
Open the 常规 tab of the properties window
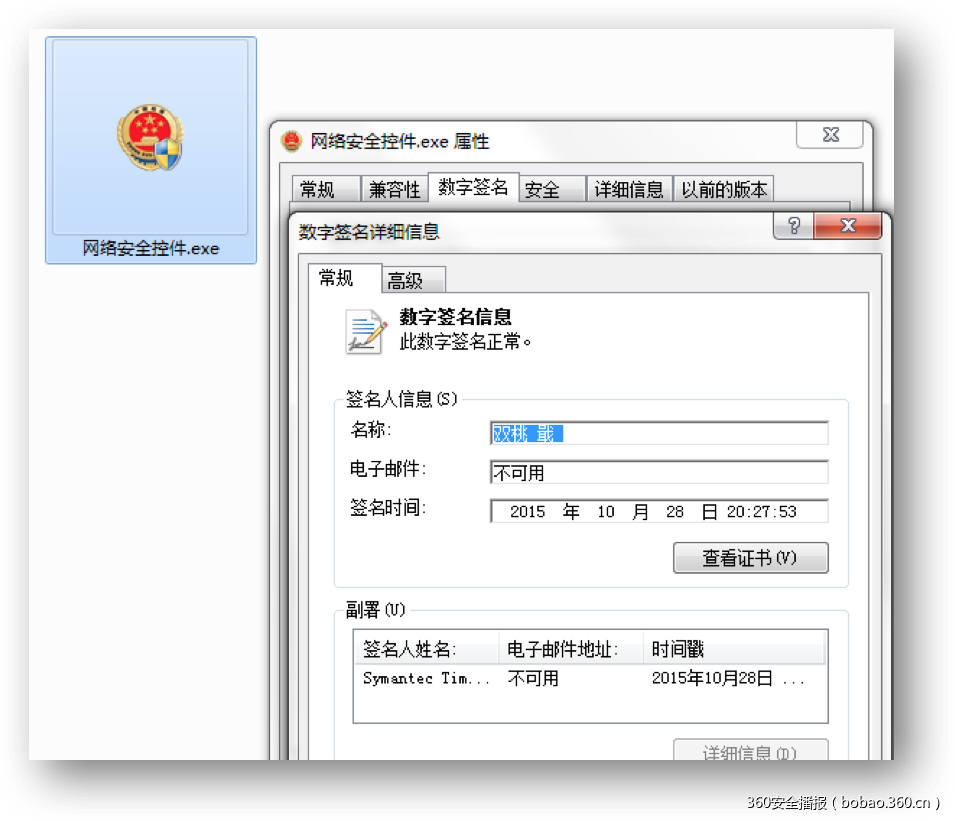(x=324, y=188)
